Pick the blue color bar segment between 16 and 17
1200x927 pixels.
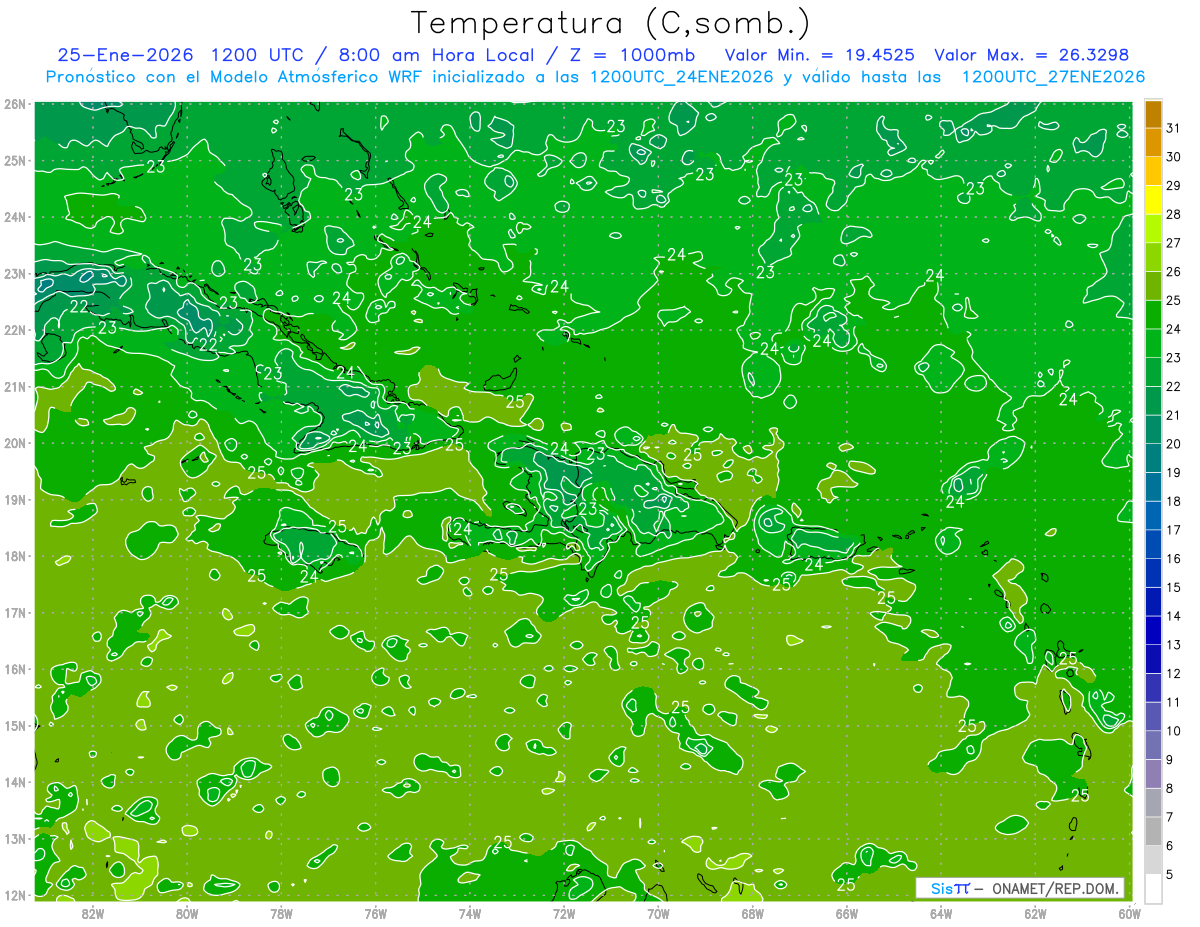[1153, 544]
